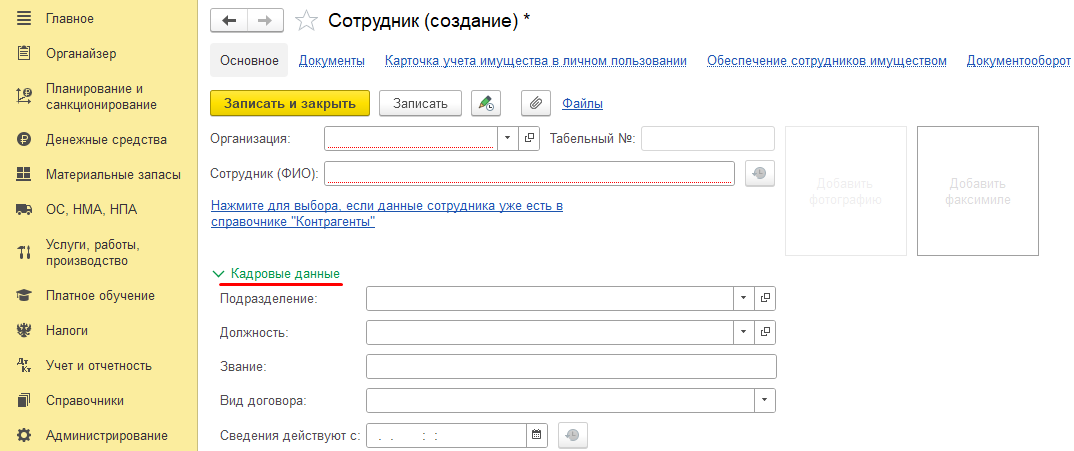Open the Справочники books icon
The image size is (1074, 451).
[x=24, y=401]
